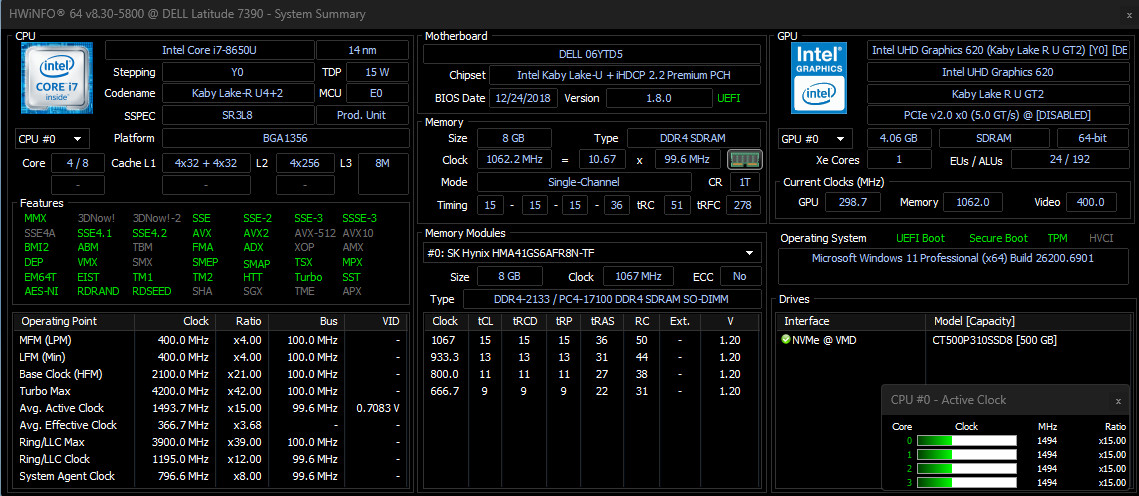Click the Intel Core i7 logo
The image size is (1139, 496).
click(x=57, y=80)
